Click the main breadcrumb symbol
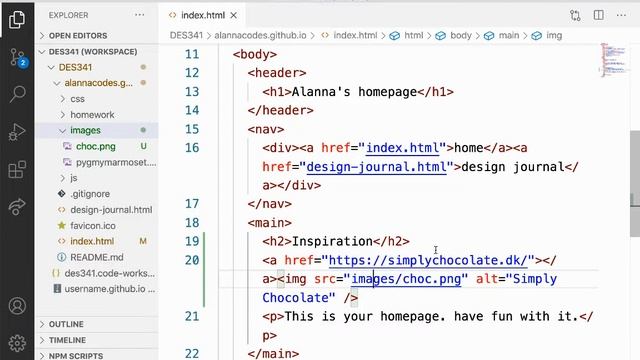Screen dimensions: 640x360 (x=502, y=36)
